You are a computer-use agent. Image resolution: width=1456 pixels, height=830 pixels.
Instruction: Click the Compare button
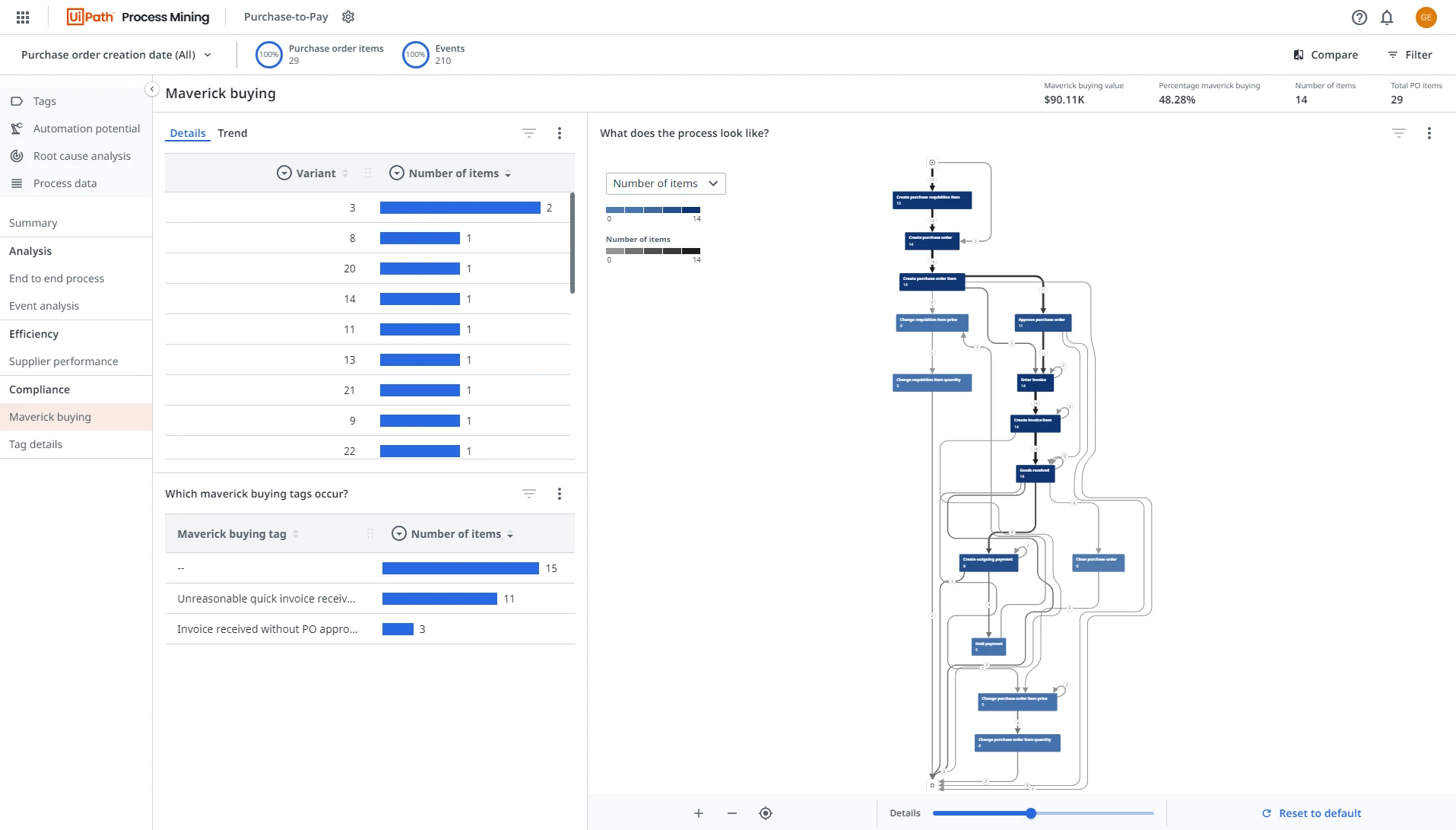point(1326,55)
